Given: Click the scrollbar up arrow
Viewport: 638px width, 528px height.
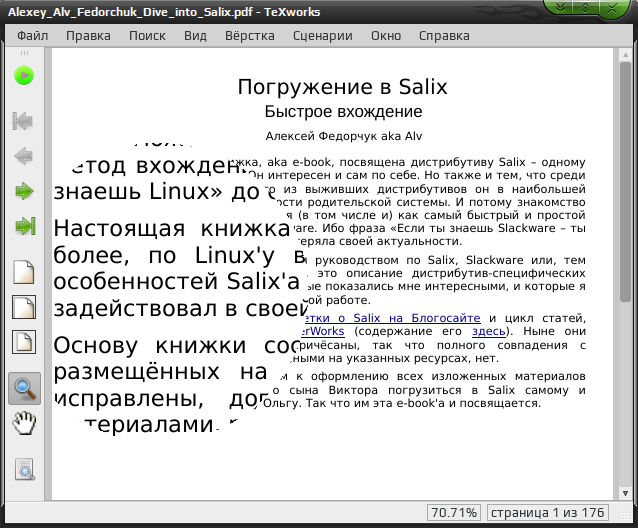Looking at the screenshot, I should (625, 54).
